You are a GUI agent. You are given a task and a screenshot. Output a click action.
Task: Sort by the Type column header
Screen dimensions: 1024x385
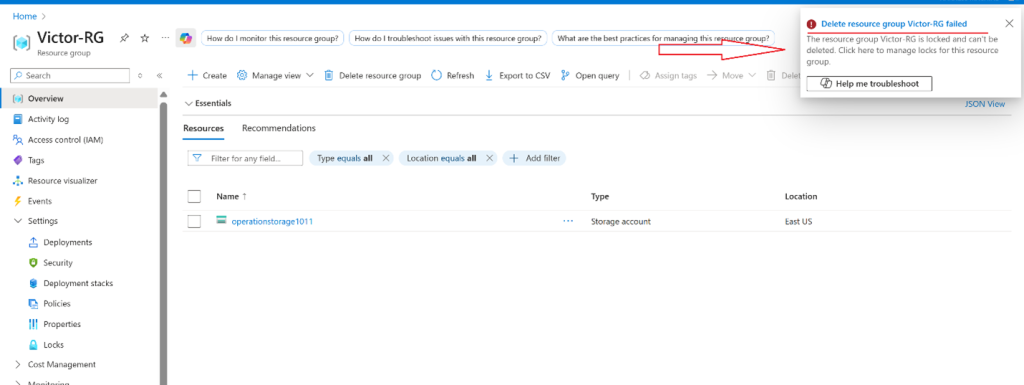pos(600,196)
